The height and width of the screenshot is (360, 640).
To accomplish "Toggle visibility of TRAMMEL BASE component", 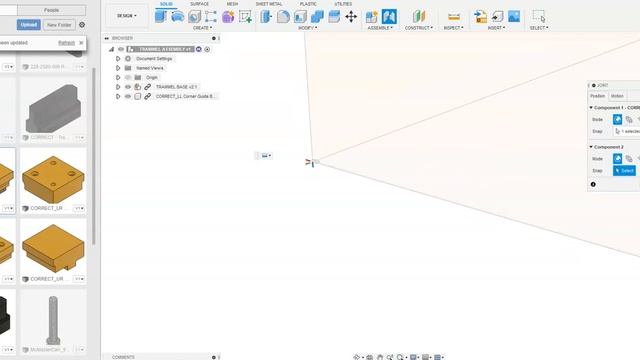I will [x=128, y=87].
